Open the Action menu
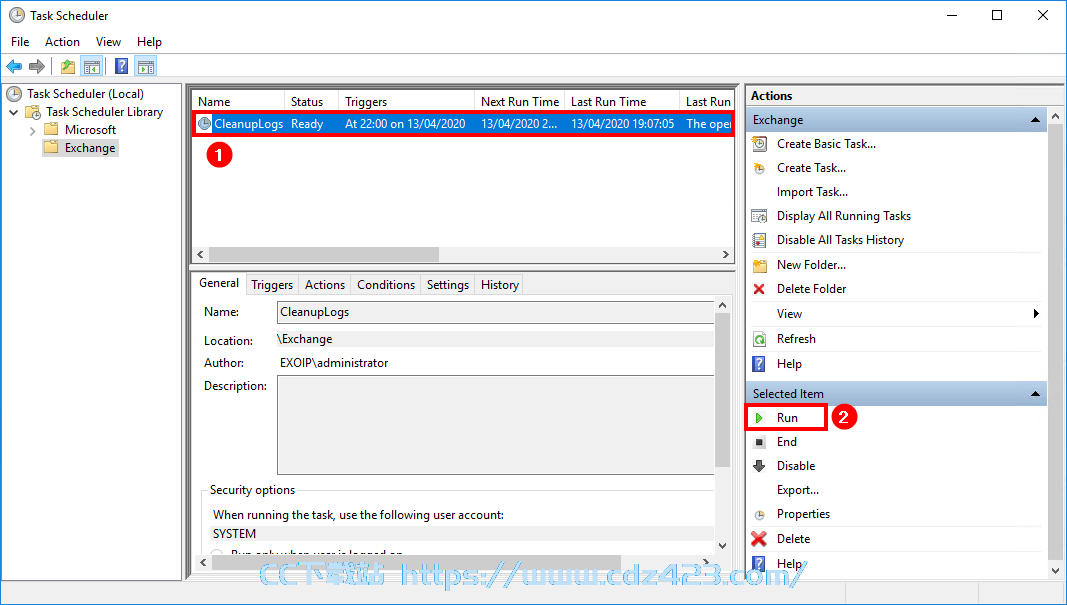Viewport: 1067px width, 605px height. point(63,42)
